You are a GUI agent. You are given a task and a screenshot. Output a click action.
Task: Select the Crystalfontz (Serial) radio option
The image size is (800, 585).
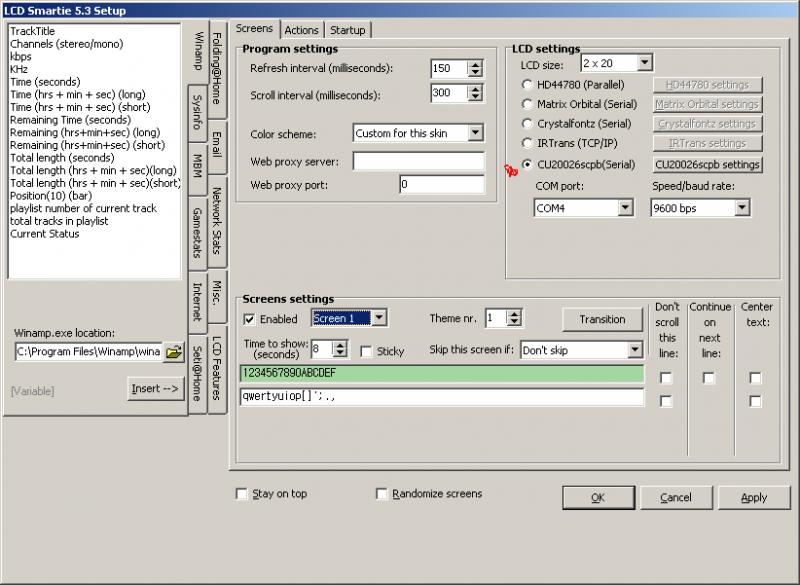(527, 124)
